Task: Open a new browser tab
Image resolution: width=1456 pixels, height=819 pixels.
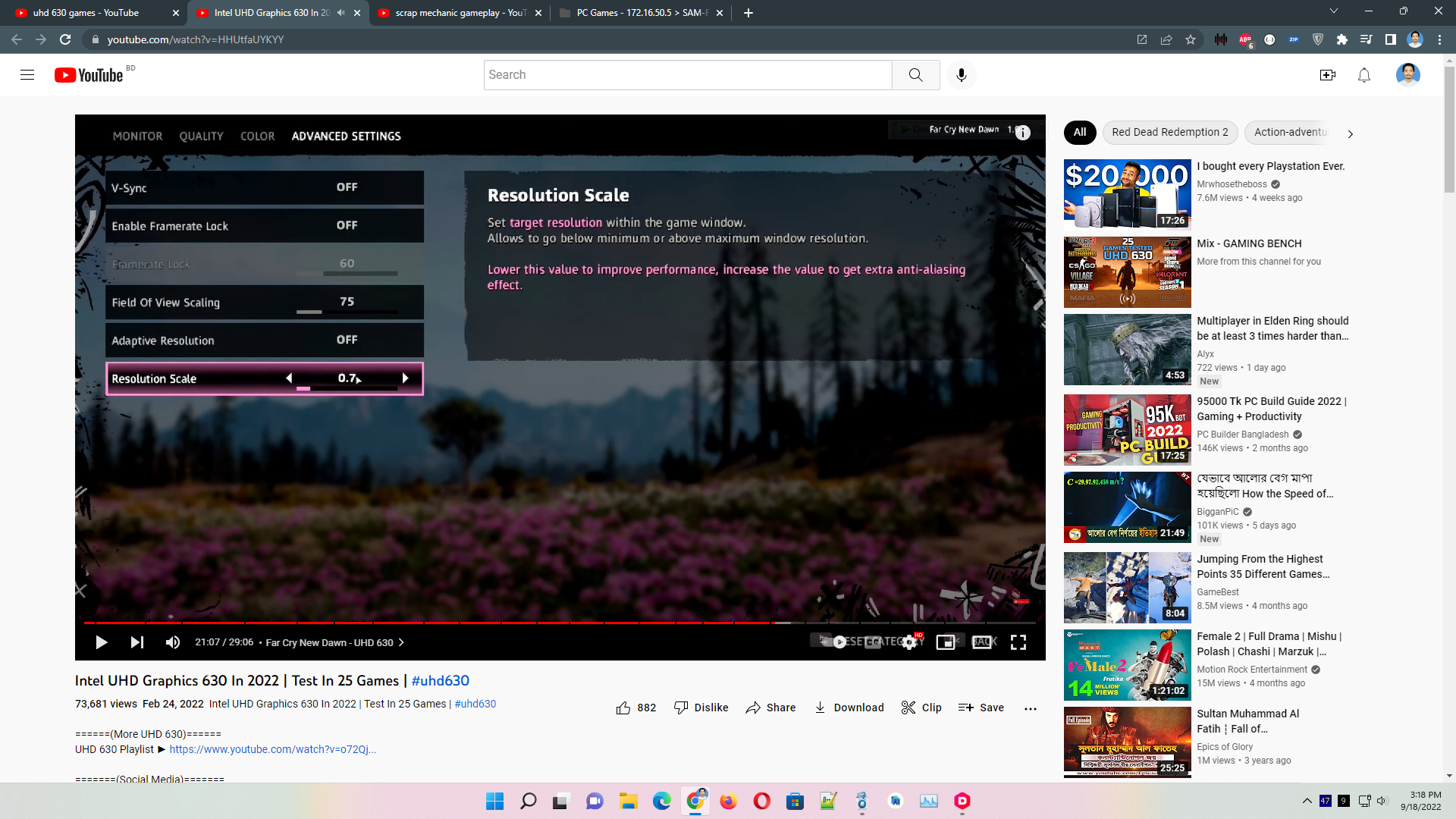Action: pyautogui.click(x=748, y=13)
